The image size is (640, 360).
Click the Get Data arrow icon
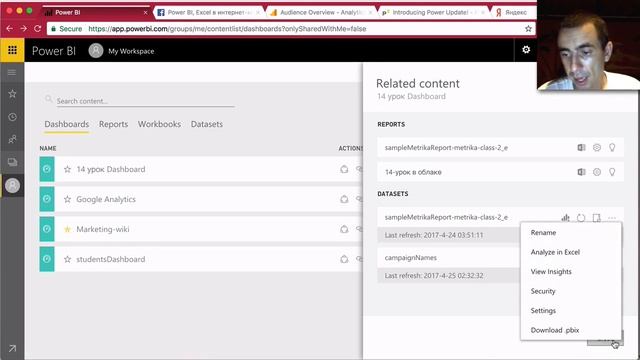point(12,348)
